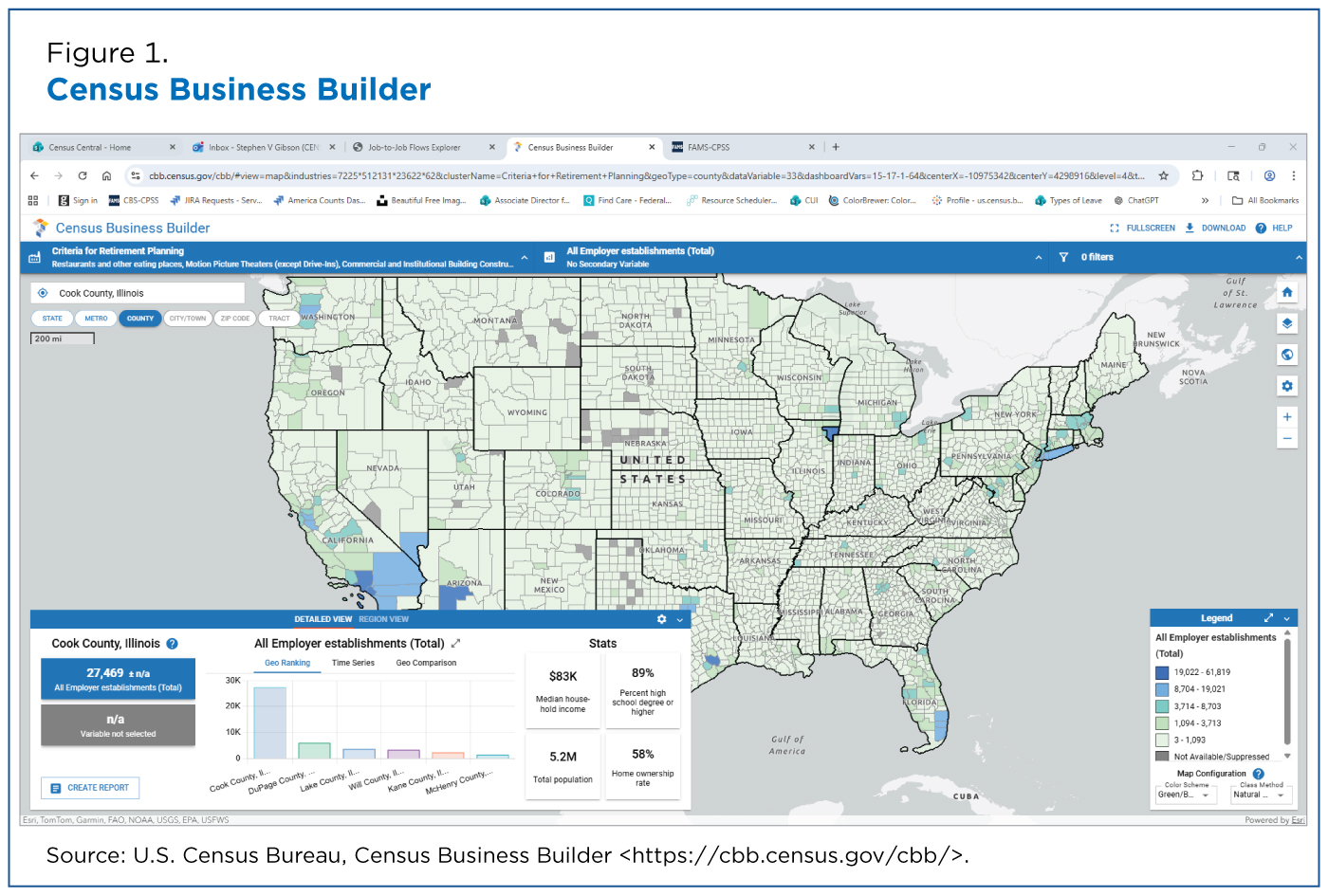Select METRO geography level
This screenshot has height=896, width=1328.
96,319
